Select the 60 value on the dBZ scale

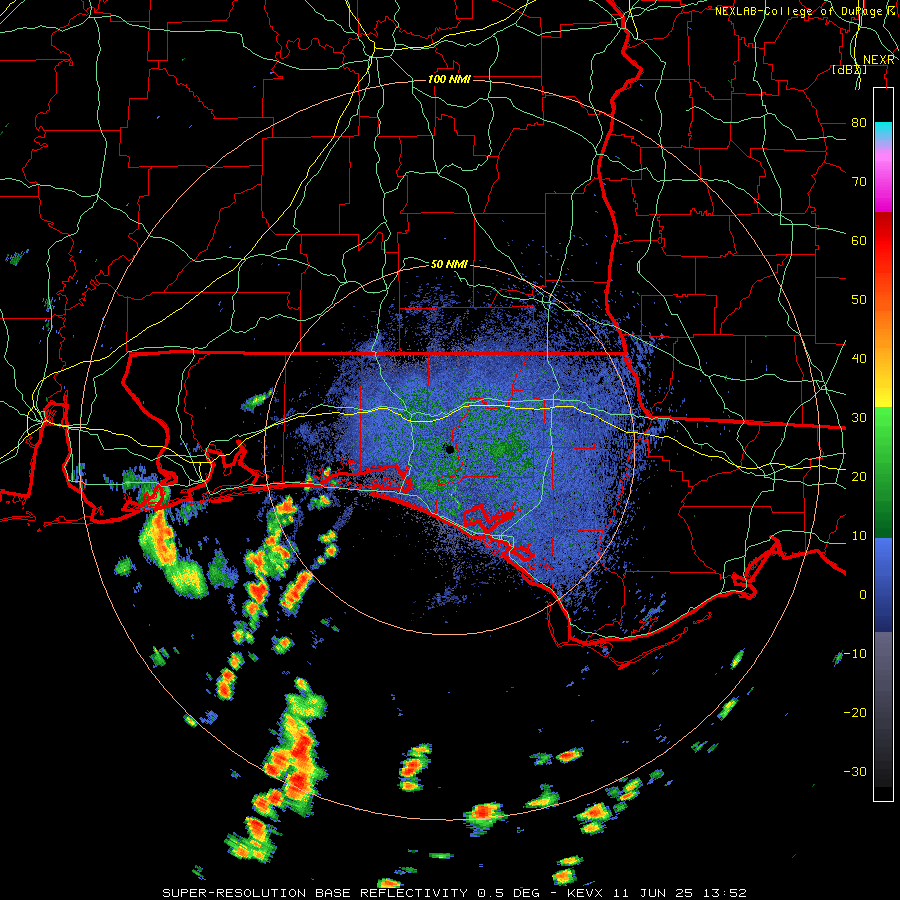click(859, 240)
